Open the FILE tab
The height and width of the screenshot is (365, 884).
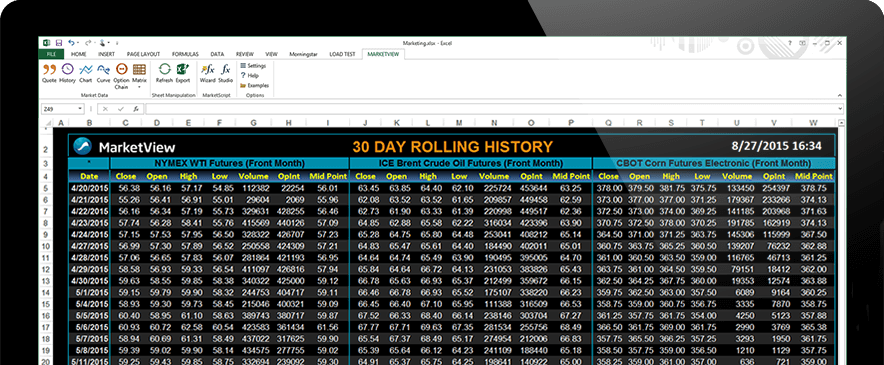click(x=51, y=54)
